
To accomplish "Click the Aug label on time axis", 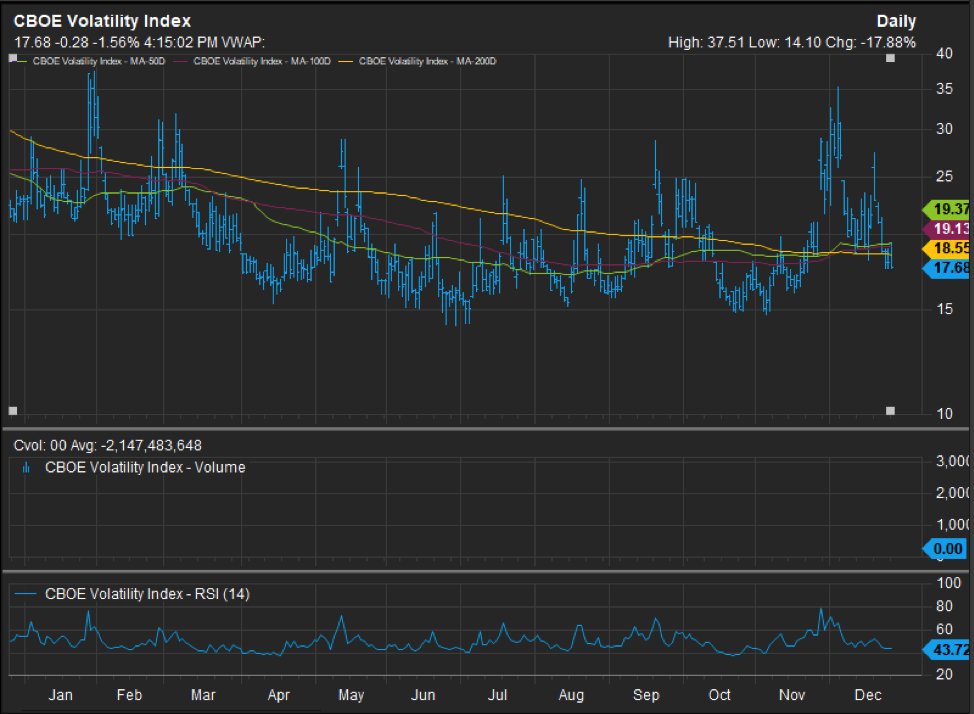I will 571,695.
